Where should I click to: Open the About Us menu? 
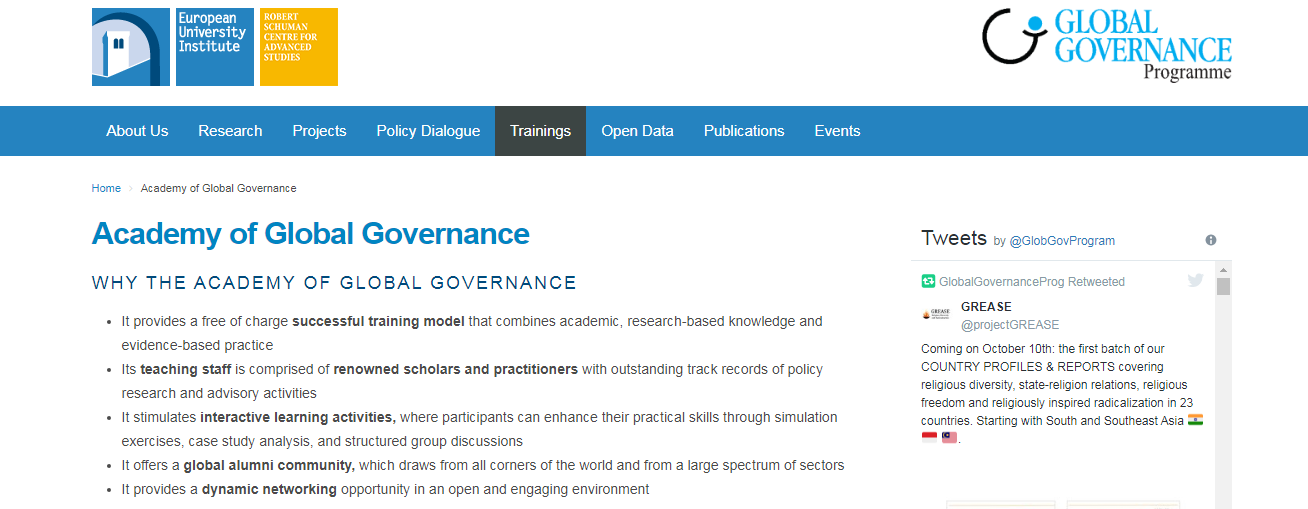(137, 131)
